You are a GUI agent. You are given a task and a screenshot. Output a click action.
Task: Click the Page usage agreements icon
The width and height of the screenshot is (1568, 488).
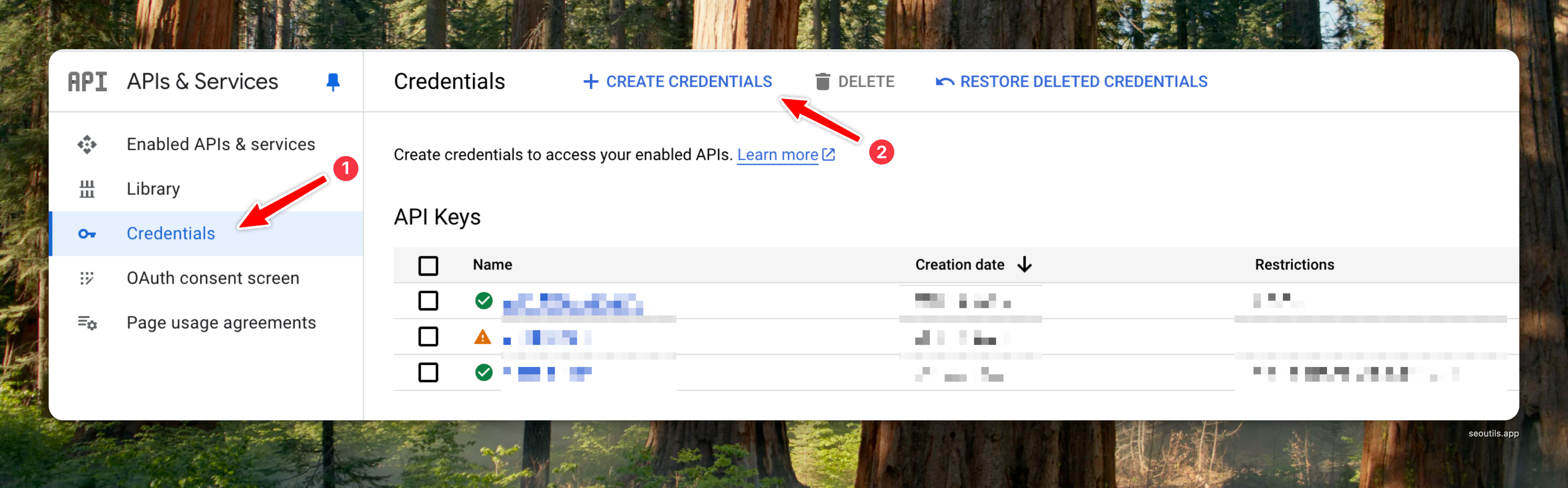click(87, 323)
